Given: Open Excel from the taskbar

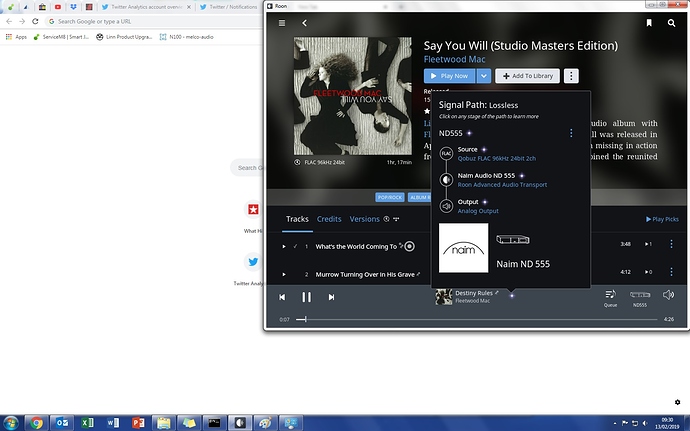Looking at the screenshot, I should tap(87, 423).
